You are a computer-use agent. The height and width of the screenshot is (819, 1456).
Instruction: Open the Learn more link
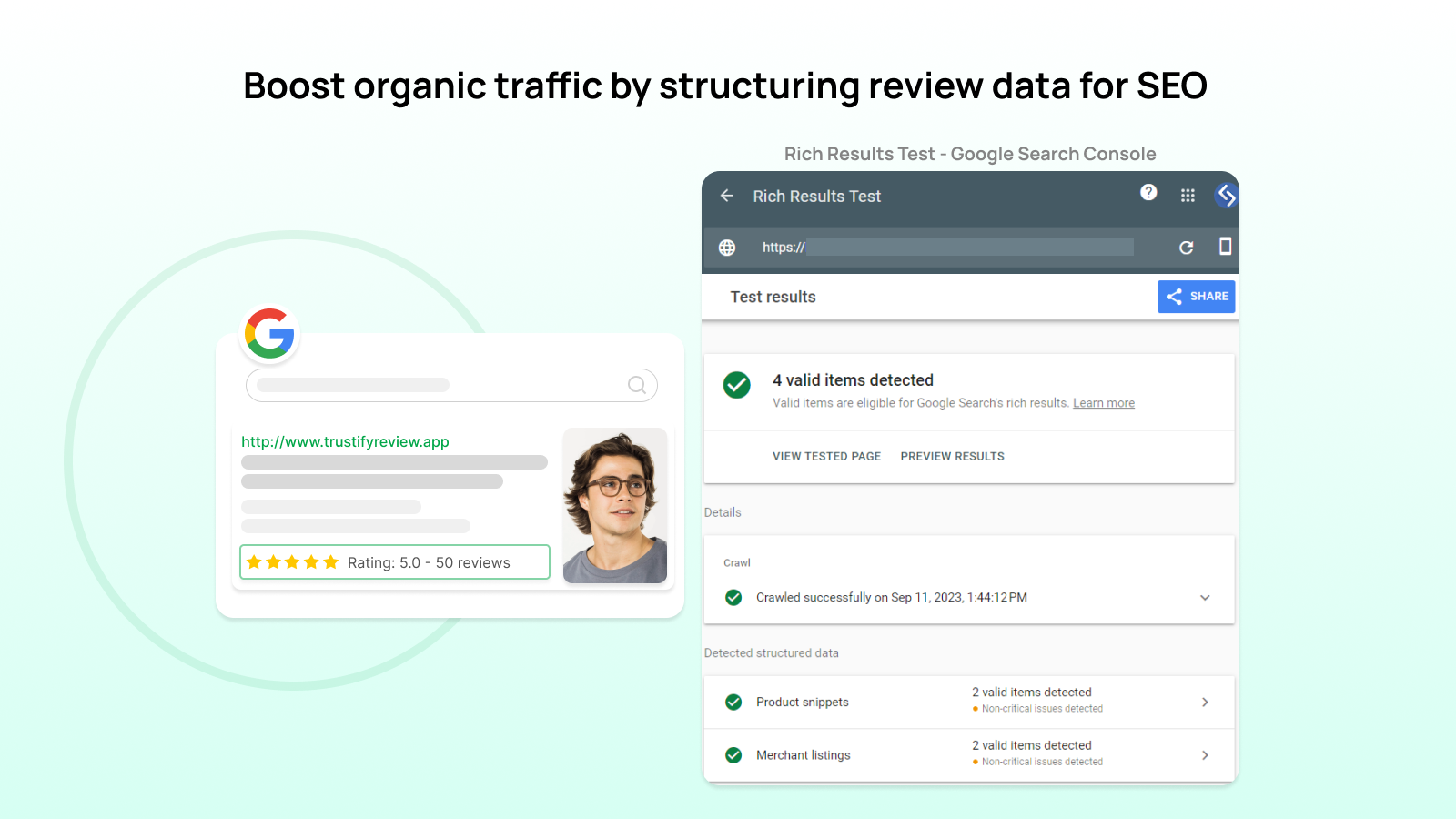pyautogui.click(x=1103, y=402)
